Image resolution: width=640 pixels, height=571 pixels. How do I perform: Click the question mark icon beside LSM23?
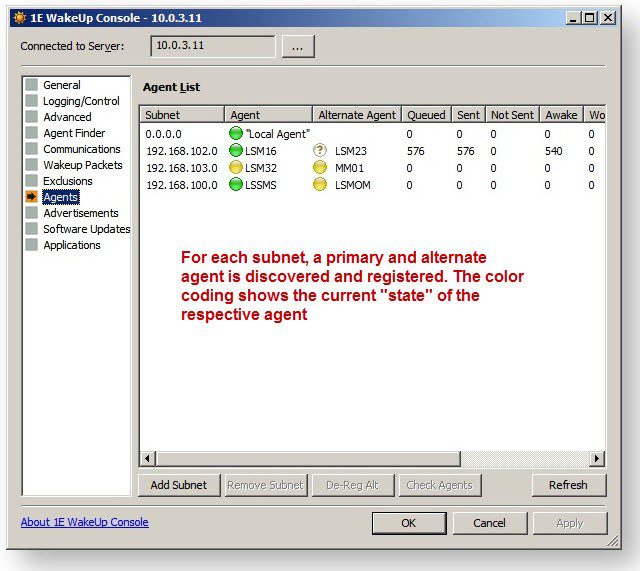[320, 150]
